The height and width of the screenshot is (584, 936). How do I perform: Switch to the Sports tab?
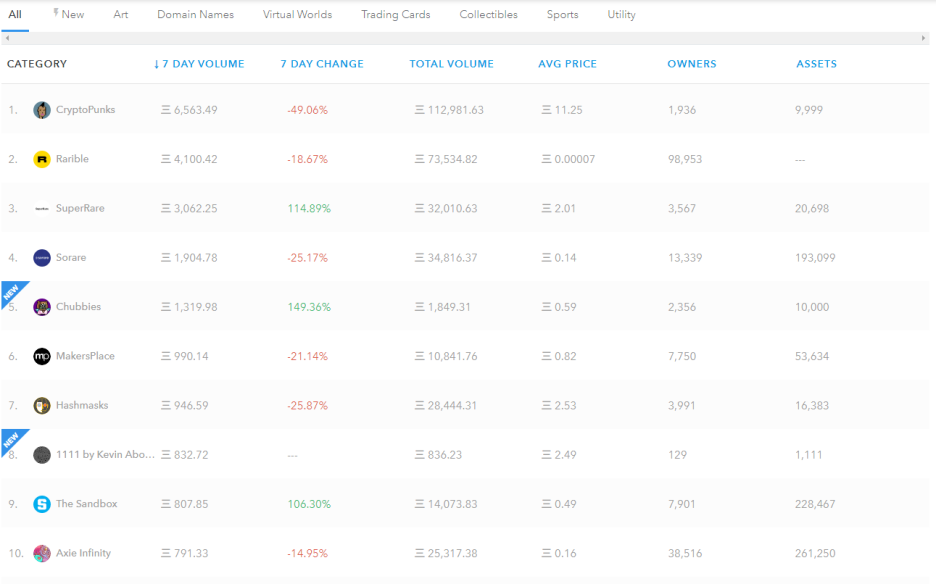[562, 14]
